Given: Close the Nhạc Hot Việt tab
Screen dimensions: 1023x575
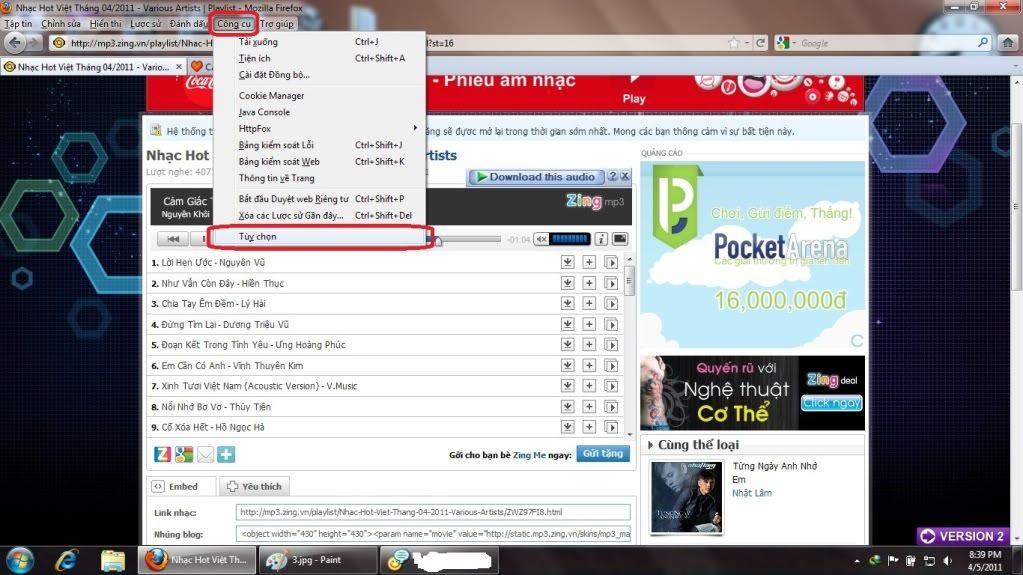Looking at the screenshot, I should click(179, 67).
